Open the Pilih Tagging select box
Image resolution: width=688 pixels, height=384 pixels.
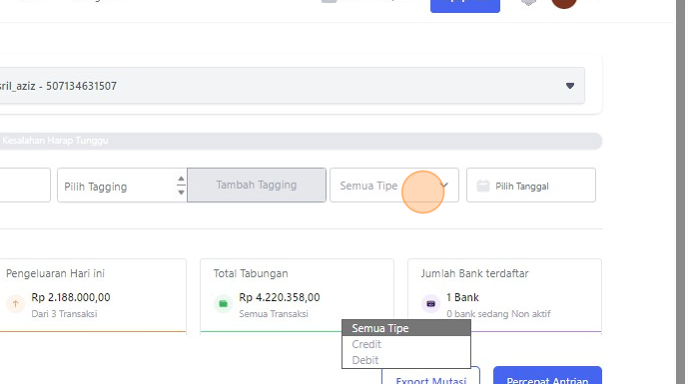pos(122,185)
